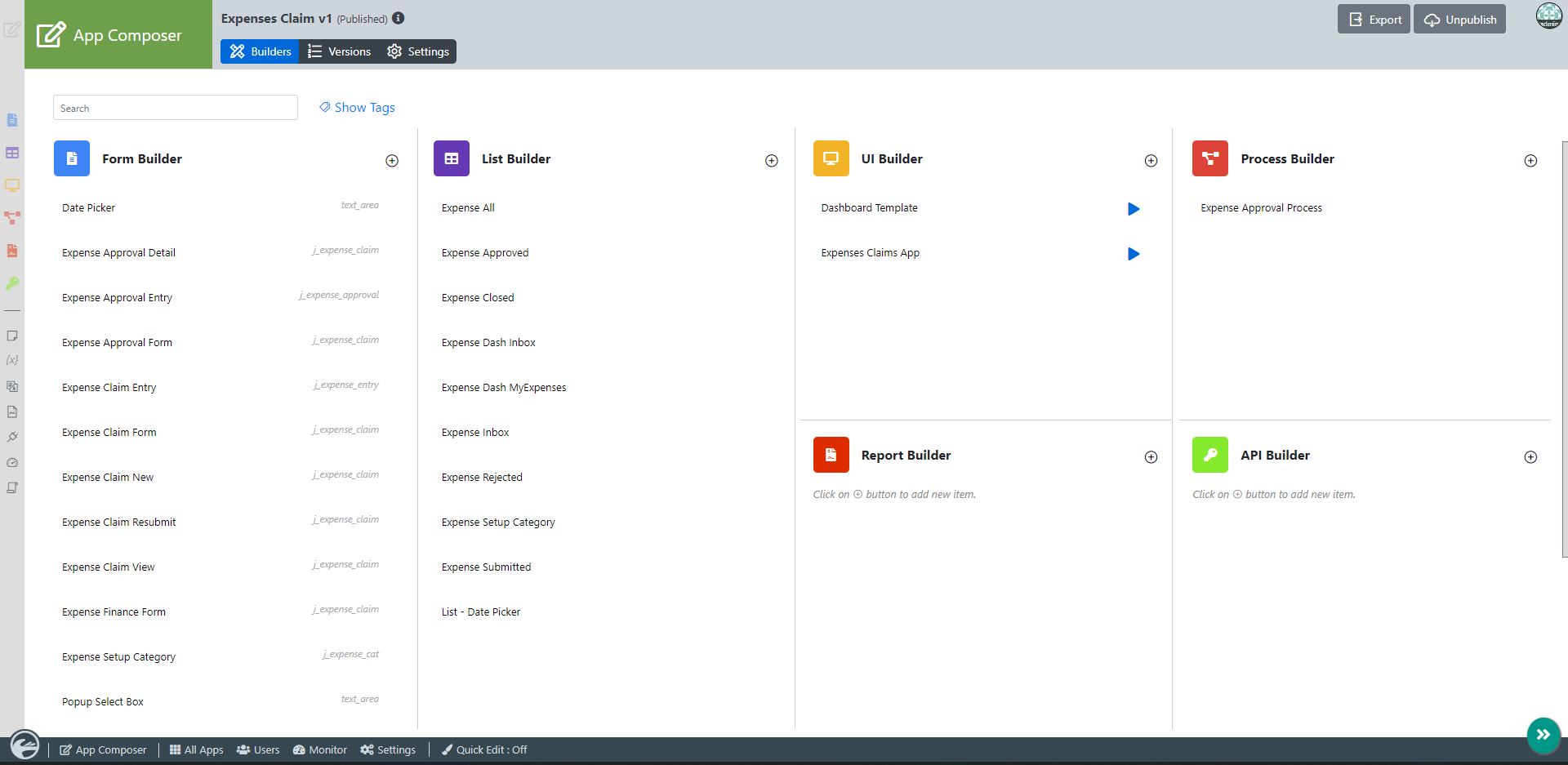Open the performance gauge sidebar icon
Viewport: 1568px width, 765px height.
pos(12,462)
